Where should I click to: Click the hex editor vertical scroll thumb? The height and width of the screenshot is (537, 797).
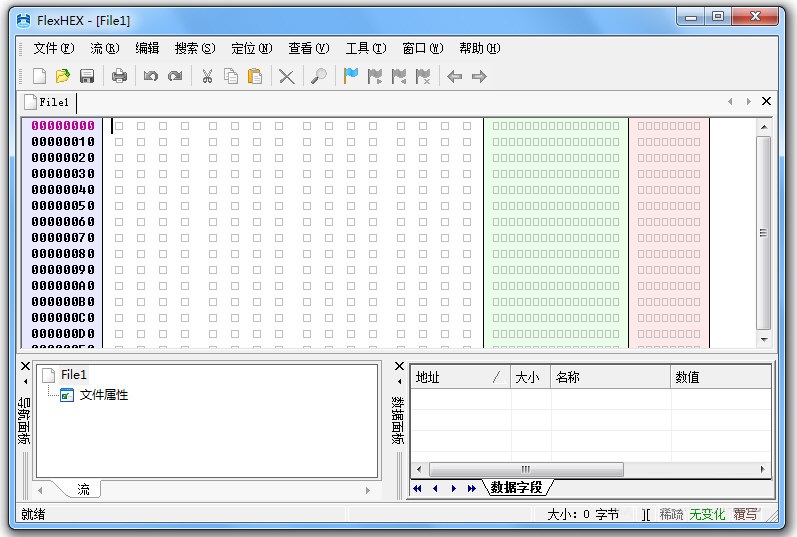click(x=763, y=233)
